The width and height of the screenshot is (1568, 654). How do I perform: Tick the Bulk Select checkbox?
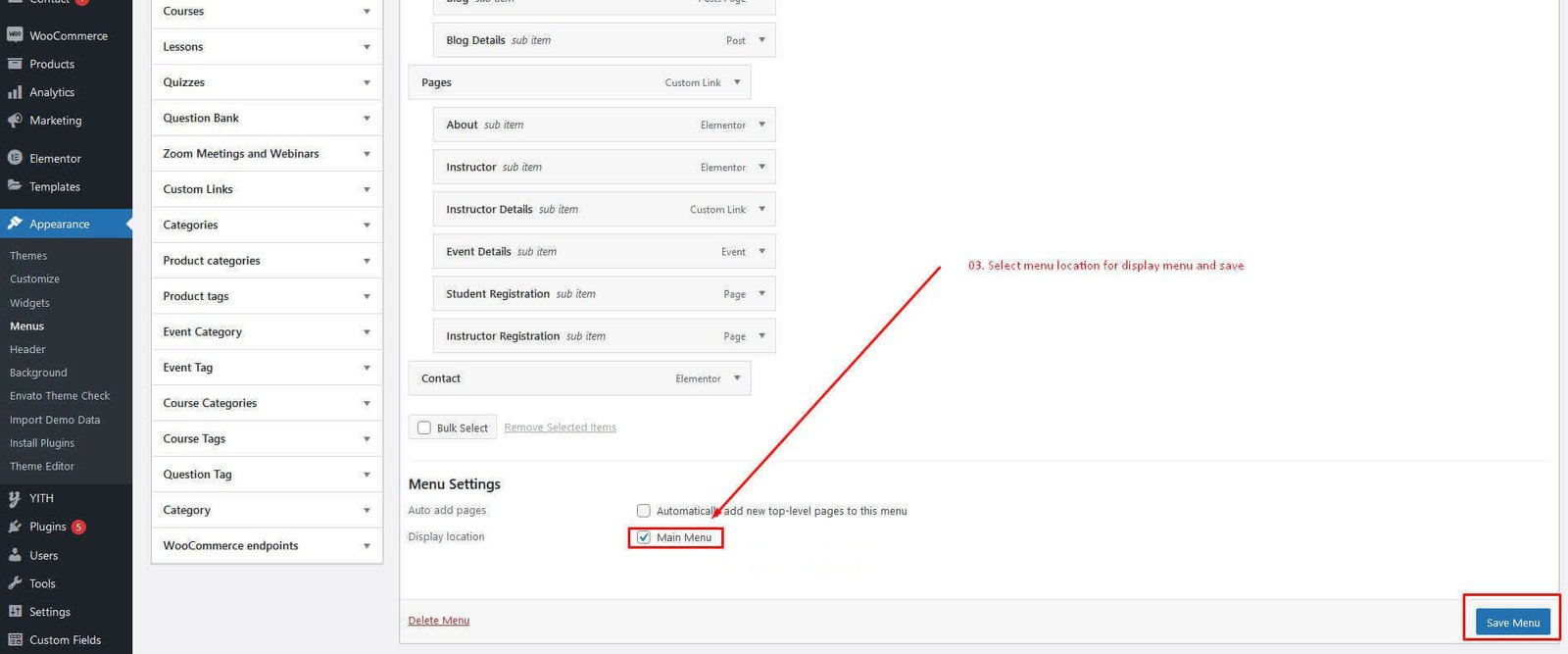coord(424,428)
